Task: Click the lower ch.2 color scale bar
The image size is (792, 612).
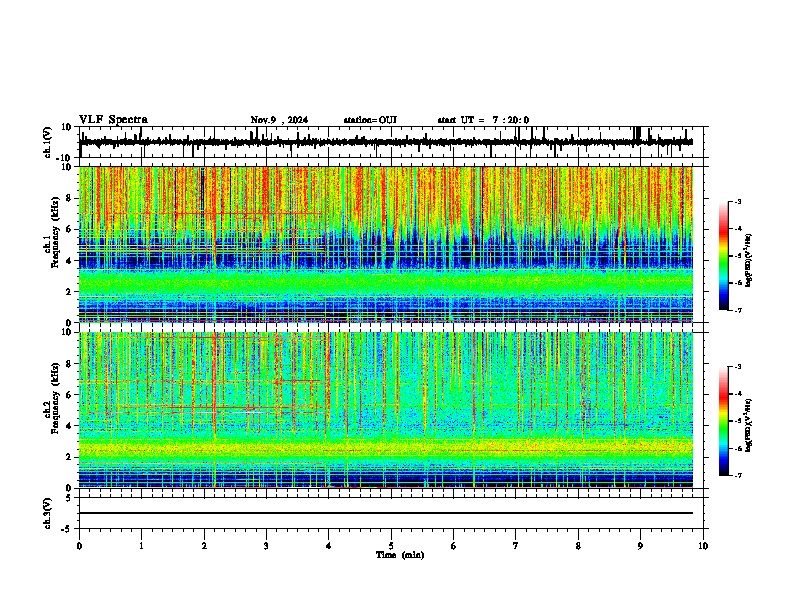Action: point(723,421)
